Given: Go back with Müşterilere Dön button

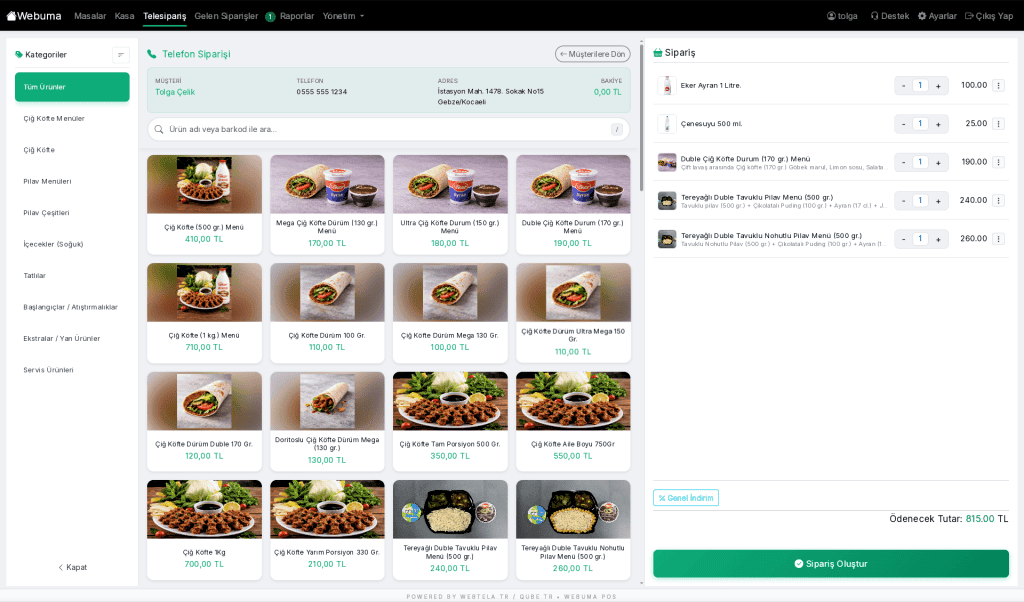Looking at the screenshot, I should pos(593,54).
